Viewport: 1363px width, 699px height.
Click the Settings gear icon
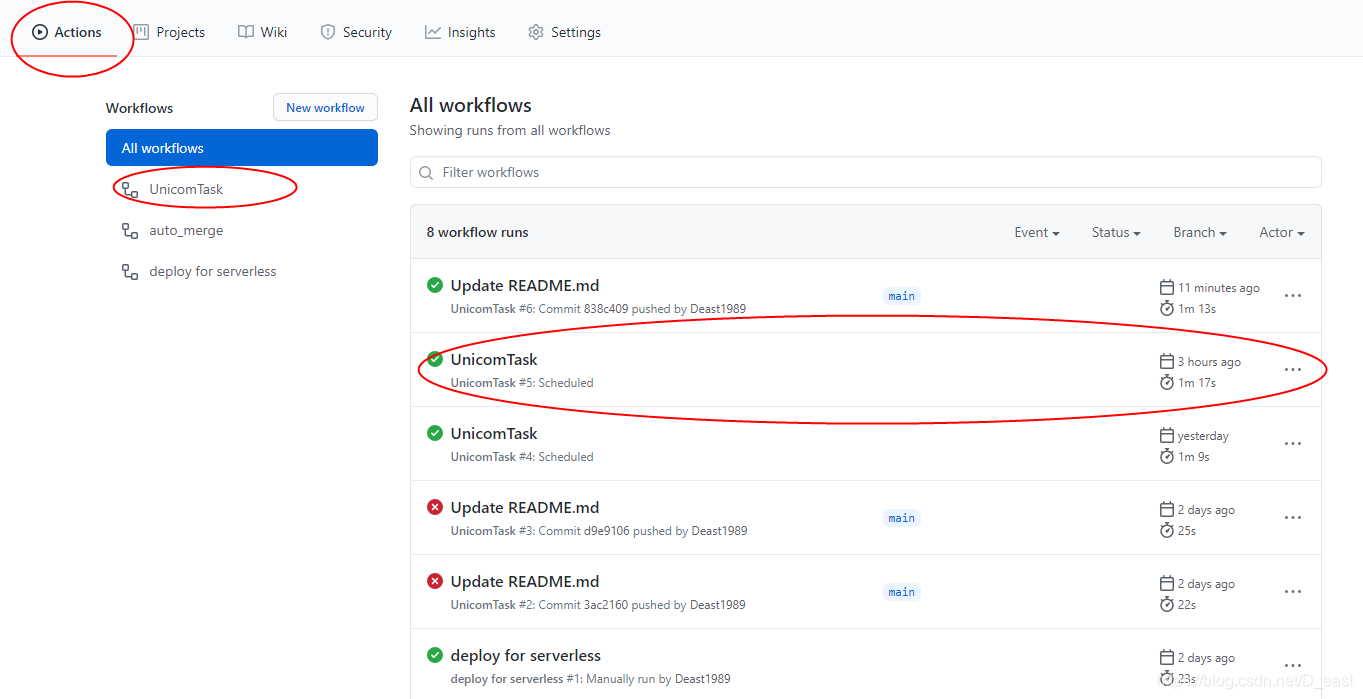[536, 32]
